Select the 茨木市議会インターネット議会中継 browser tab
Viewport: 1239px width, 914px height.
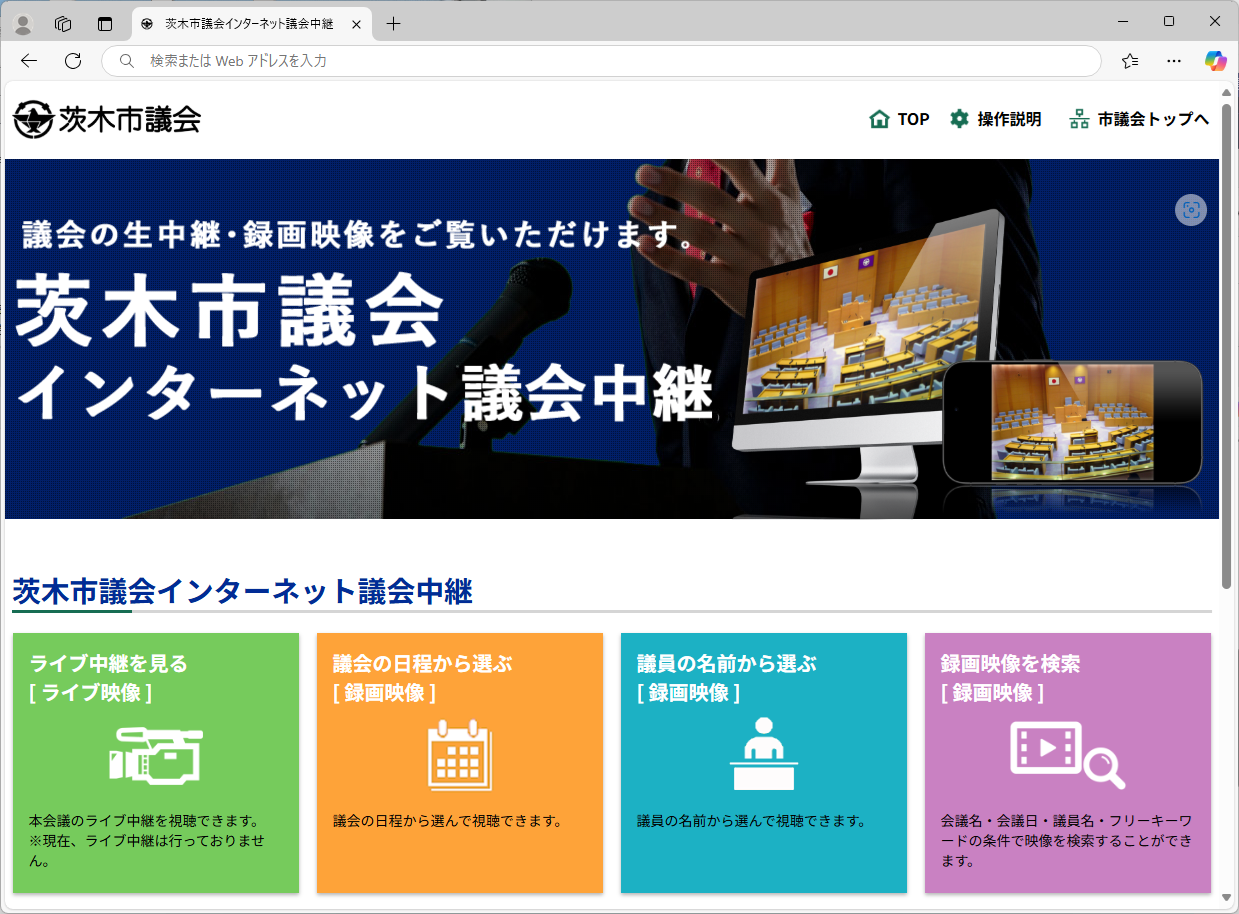pos(250,24)
